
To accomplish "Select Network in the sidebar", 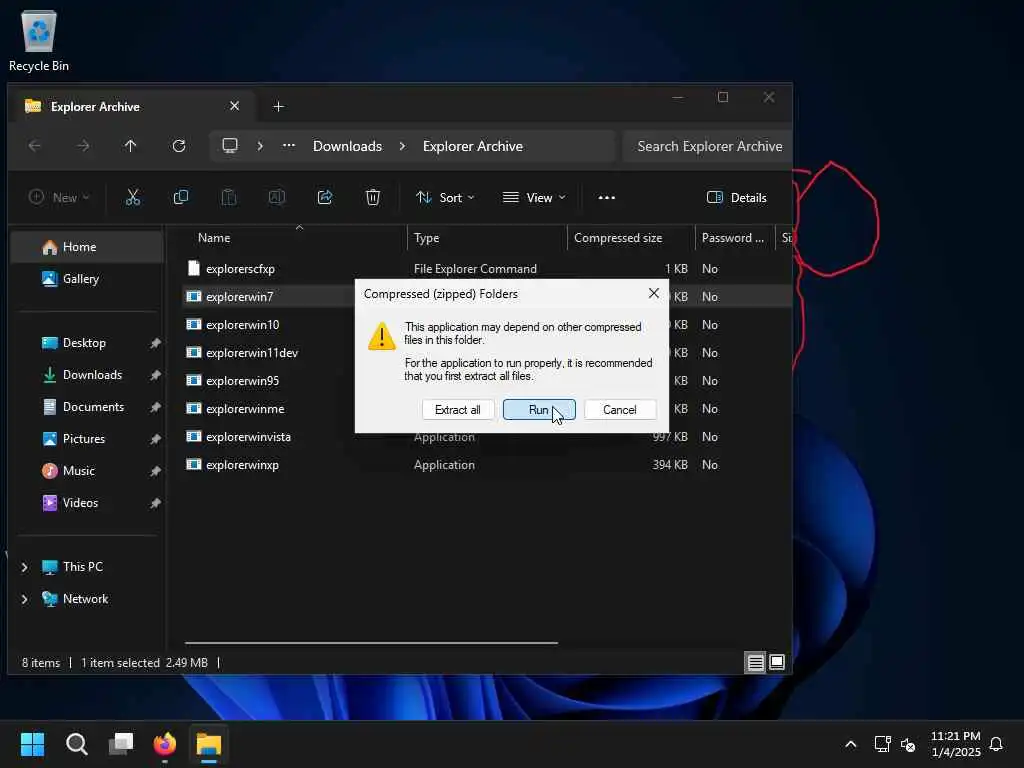I will tap(85, 599).
